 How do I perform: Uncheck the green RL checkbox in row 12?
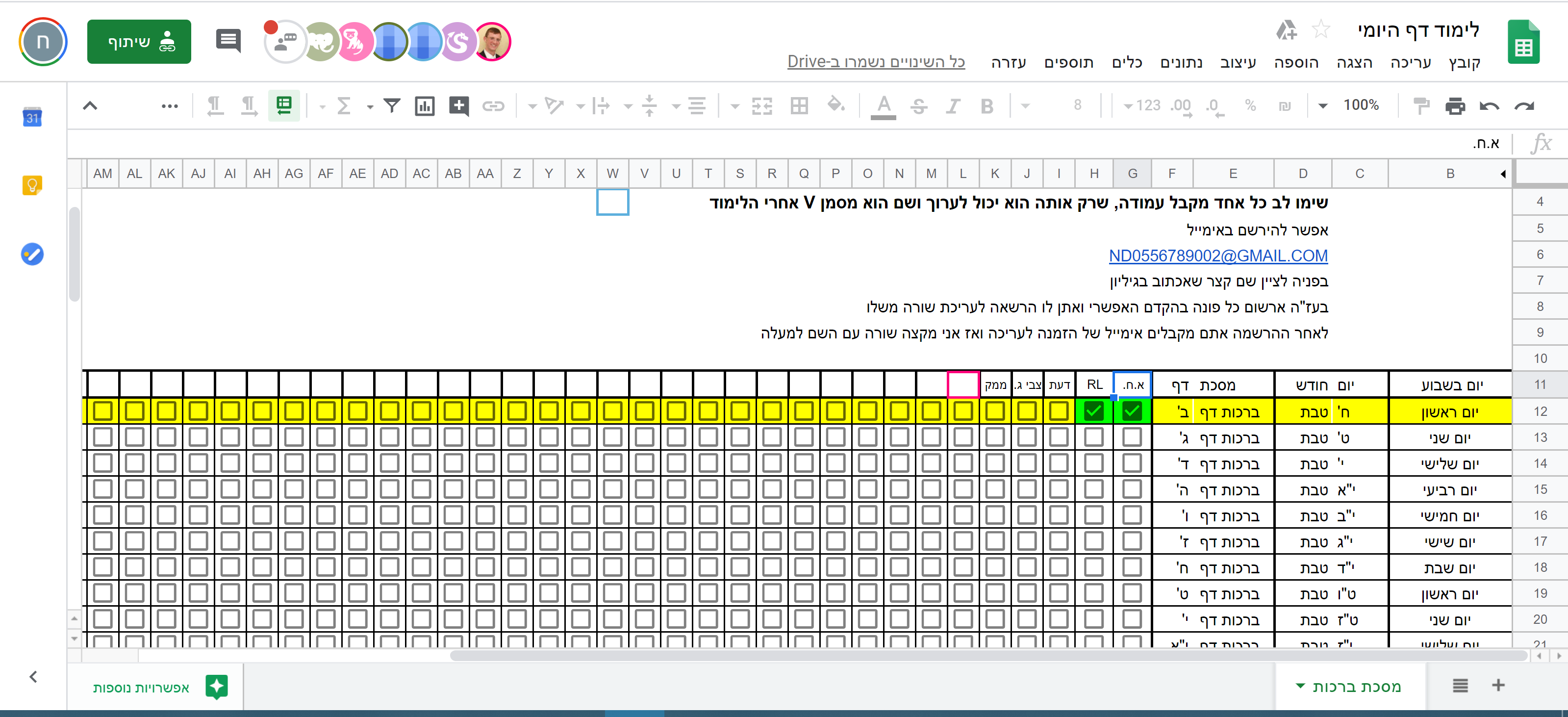pyautogui.click(x=1093, y=411)
